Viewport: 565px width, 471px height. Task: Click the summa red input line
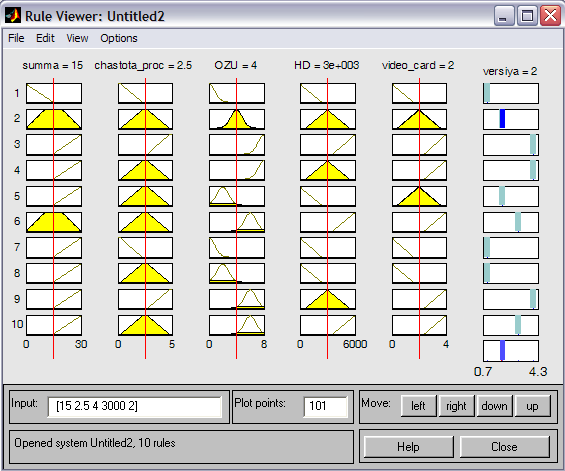point(53,218)
